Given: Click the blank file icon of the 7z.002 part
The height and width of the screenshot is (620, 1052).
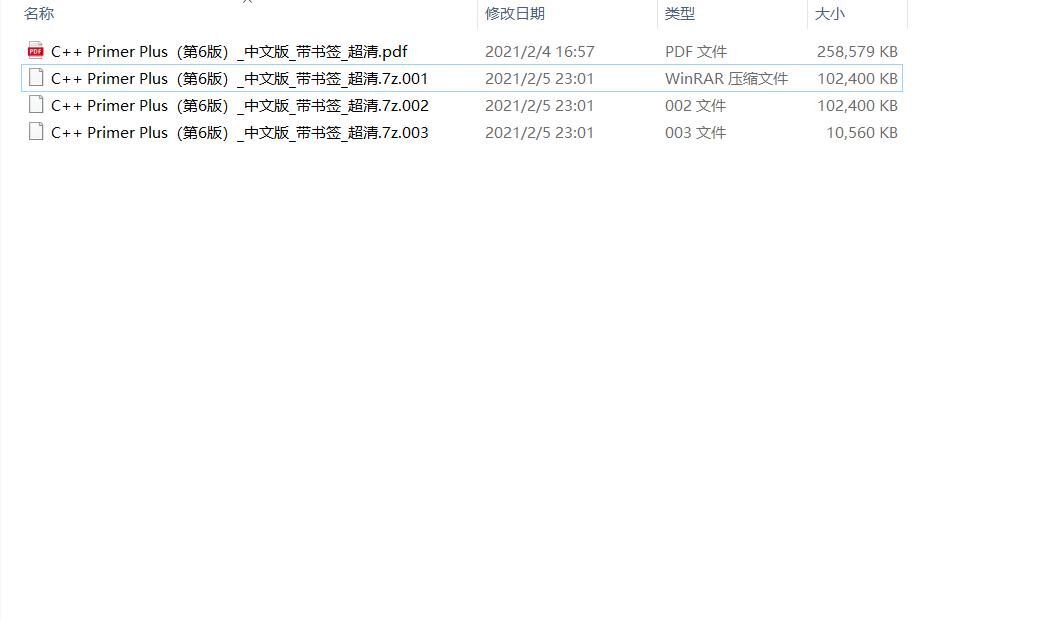Looking at the screenshot, I should 36,105.
